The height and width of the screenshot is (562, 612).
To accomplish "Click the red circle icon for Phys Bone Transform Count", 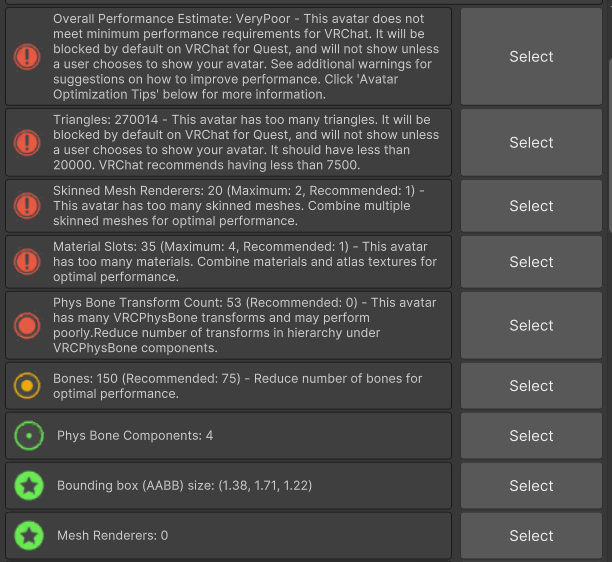I will [29, 325].
